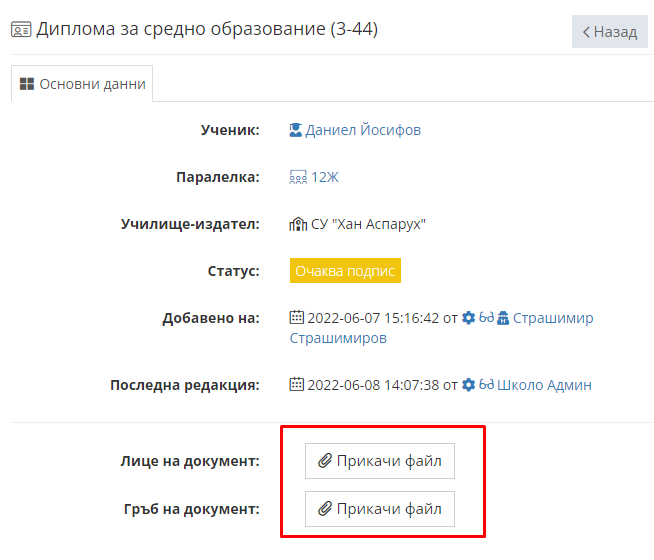Click the glasses icon in Добавено на row

click(x=486, y=318)
